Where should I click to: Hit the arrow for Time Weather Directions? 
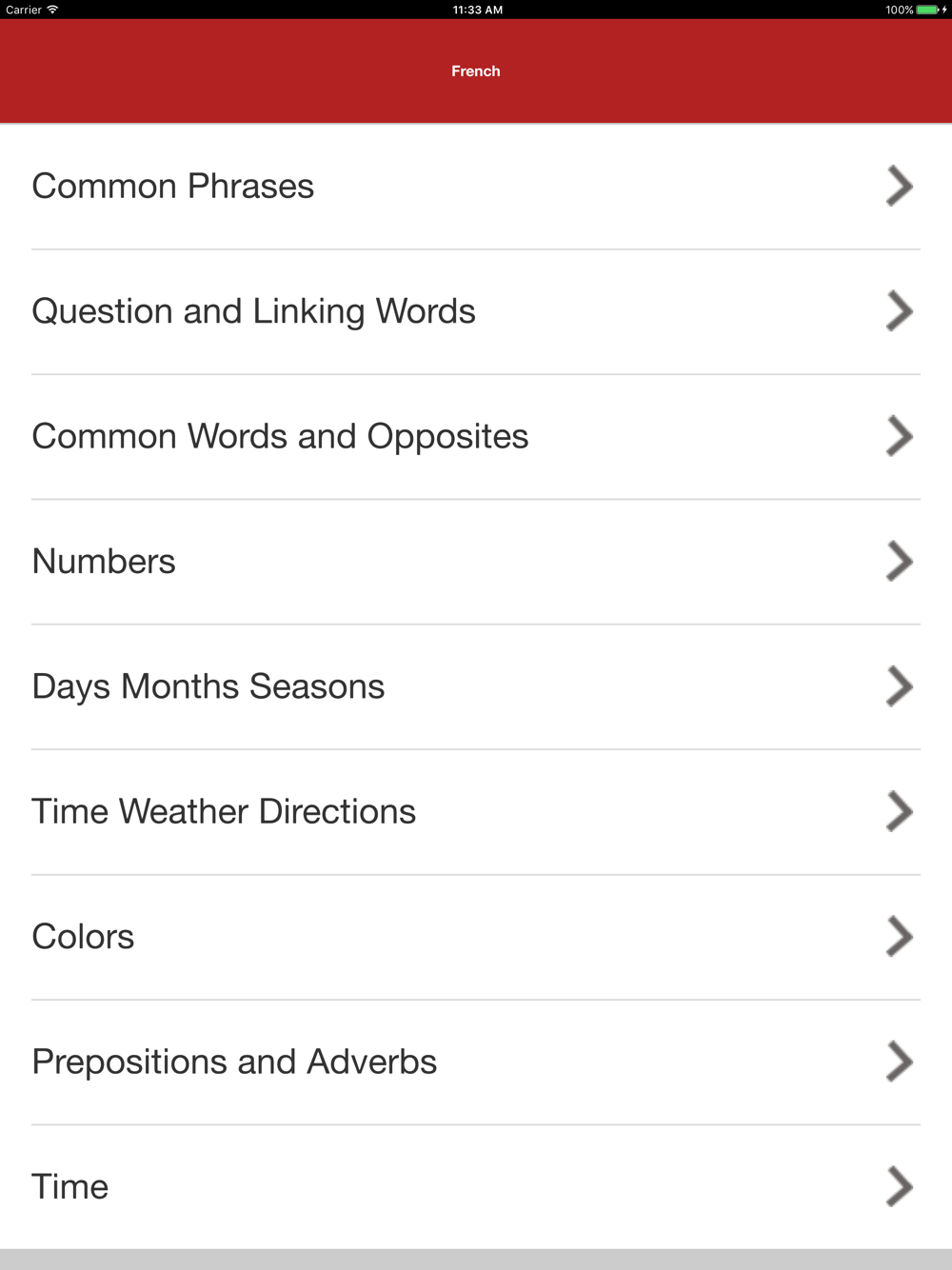tap(899, 812)
